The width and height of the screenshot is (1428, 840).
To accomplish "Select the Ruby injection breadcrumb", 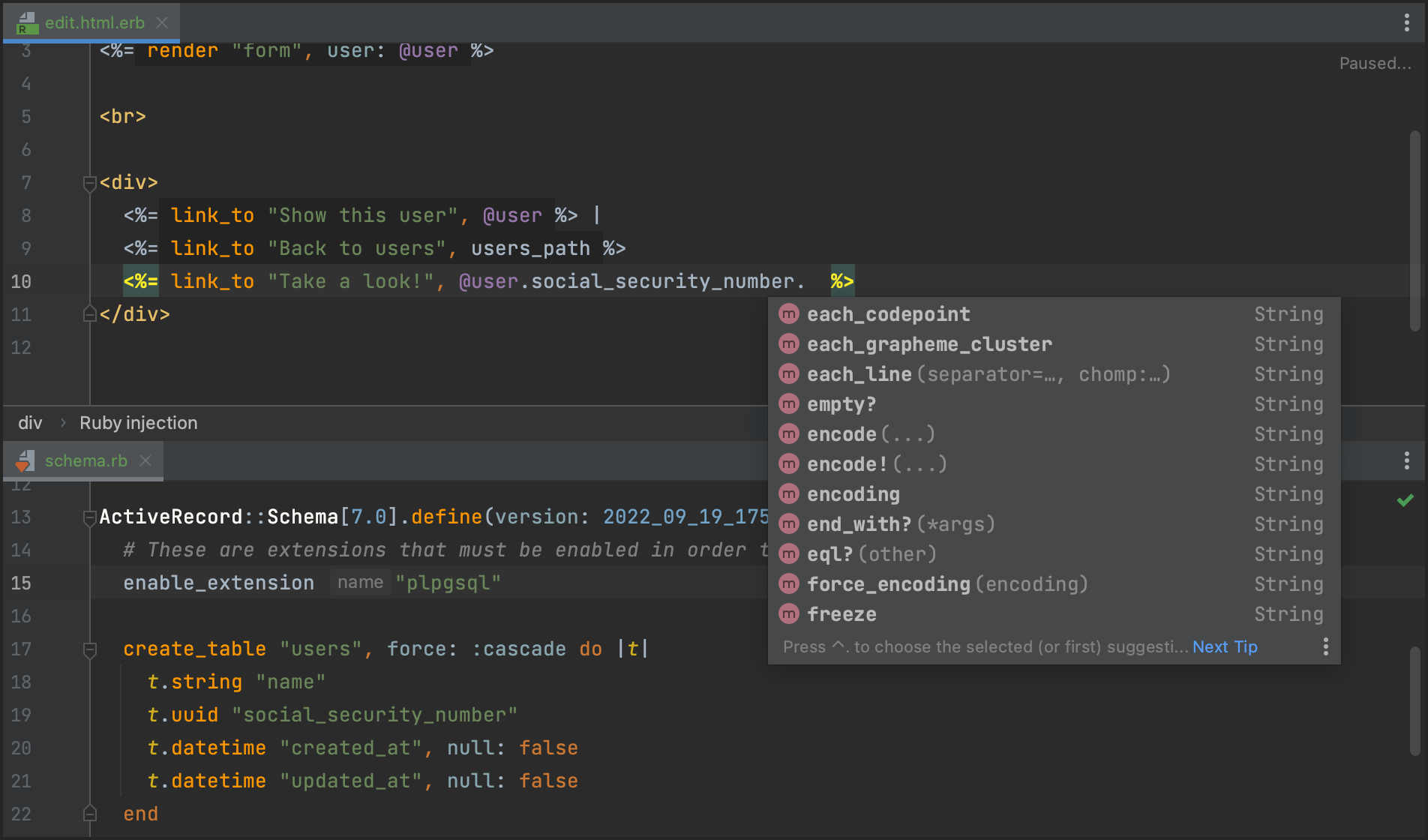I will click(x=139, y=423).
